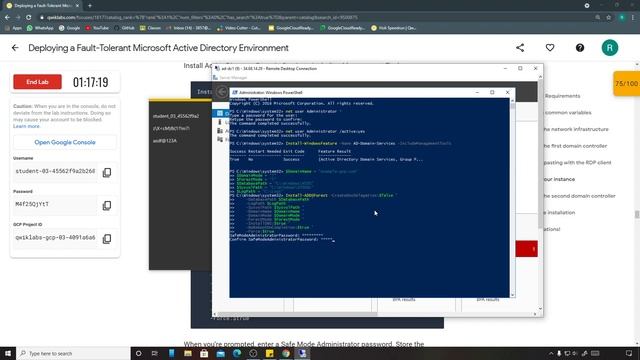Click the Server Manager back circle arrow
Viewport: 640px width, 360px height.
tap(222, 92)
